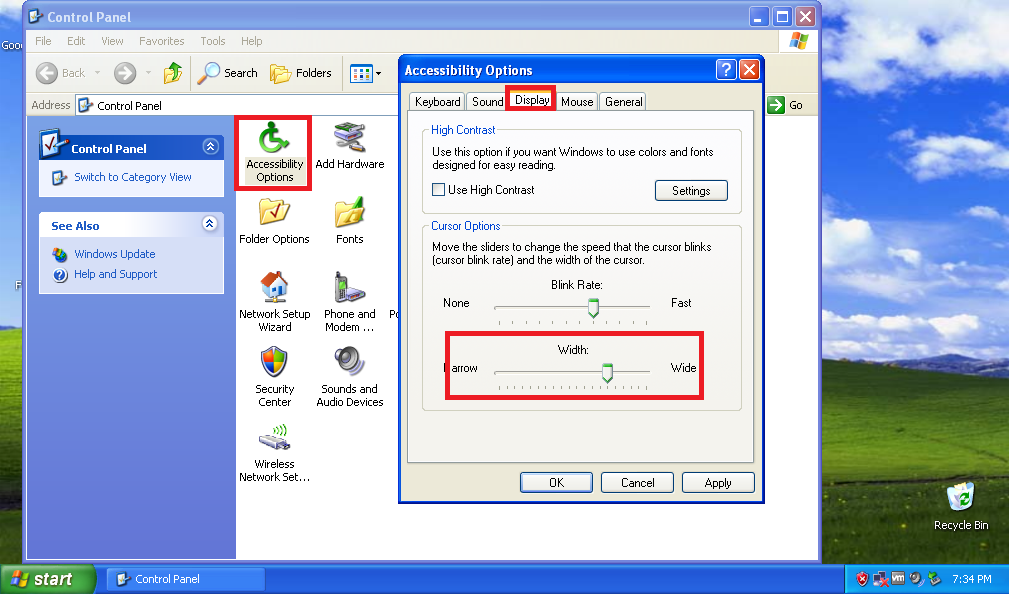Open the Wireless Network Setup icon
The width and height of the screenshot is (1009, 594).
pos(274,452)
